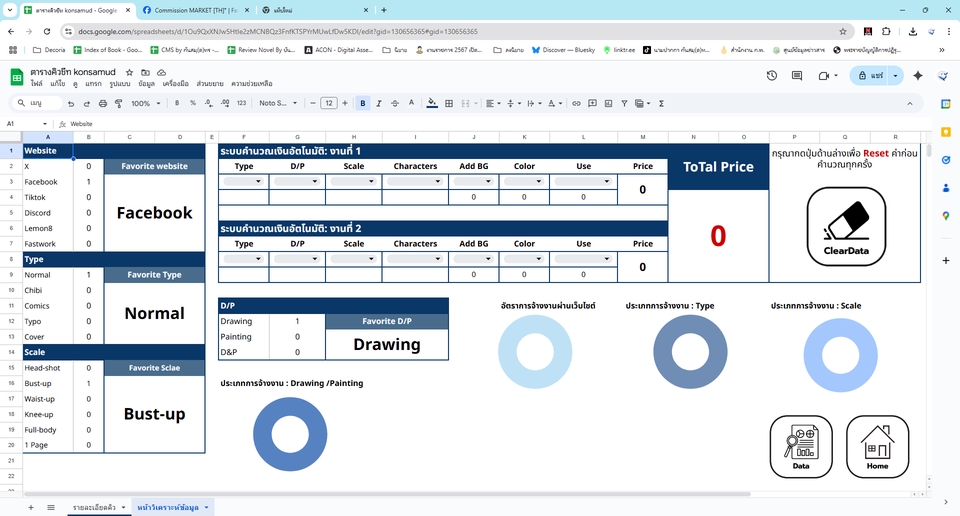Image resolution: width=960 pixels, height=516 pixels.
Task: Click the undo arrow in the toolbar
Action: [70, 103]
